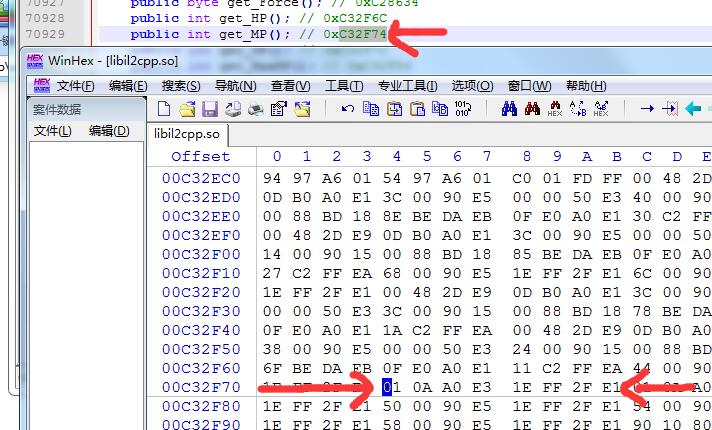Open Find Hex with the HEX binoculars icon

pos(555,109)
